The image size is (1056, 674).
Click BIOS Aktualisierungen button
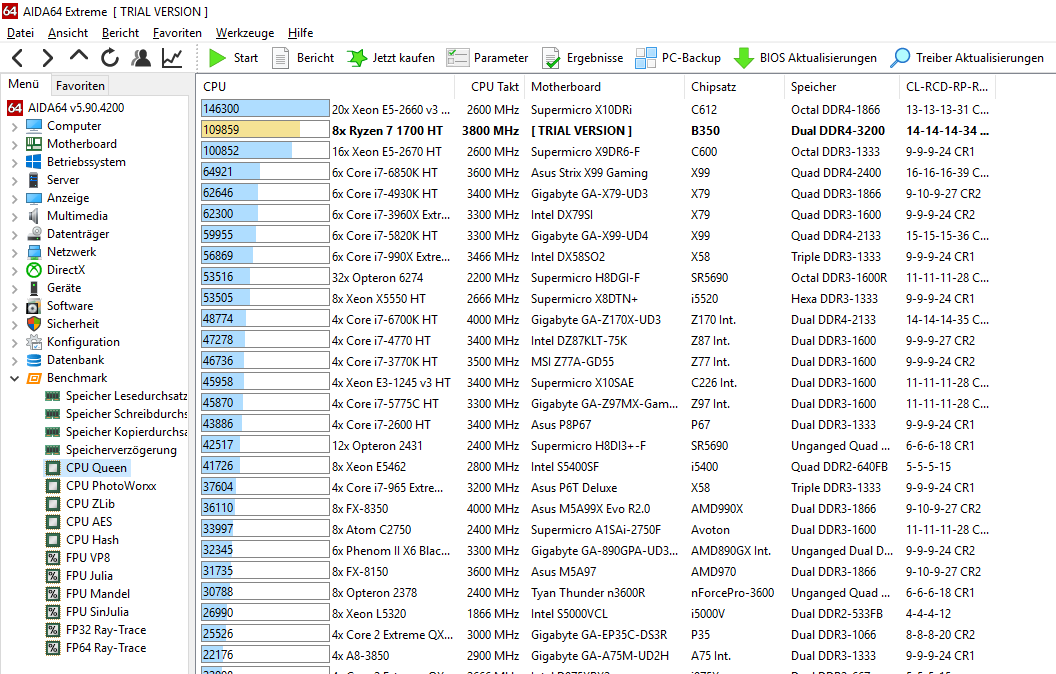point(805,58)
